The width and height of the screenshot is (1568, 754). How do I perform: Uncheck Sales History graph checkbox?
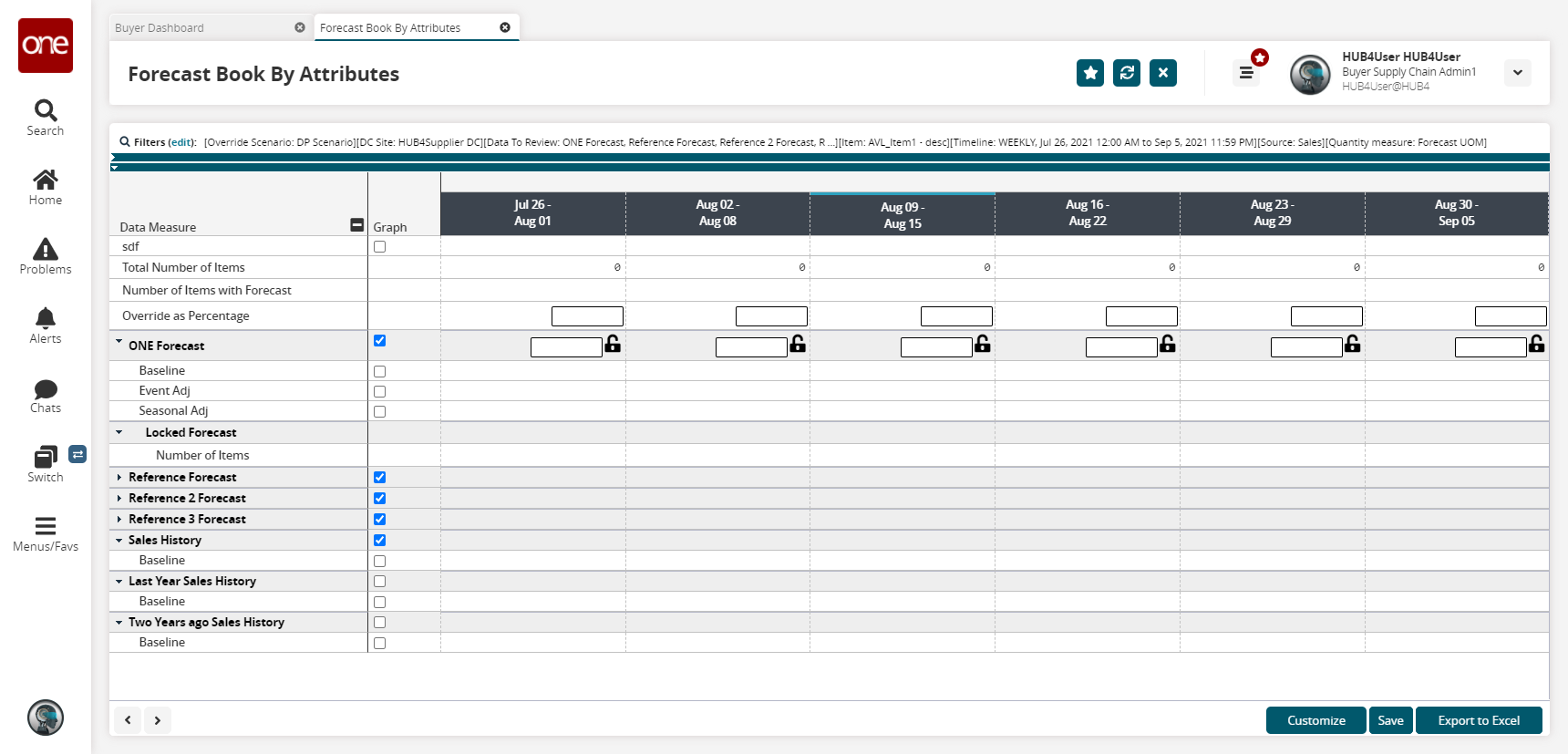(379, 540)
